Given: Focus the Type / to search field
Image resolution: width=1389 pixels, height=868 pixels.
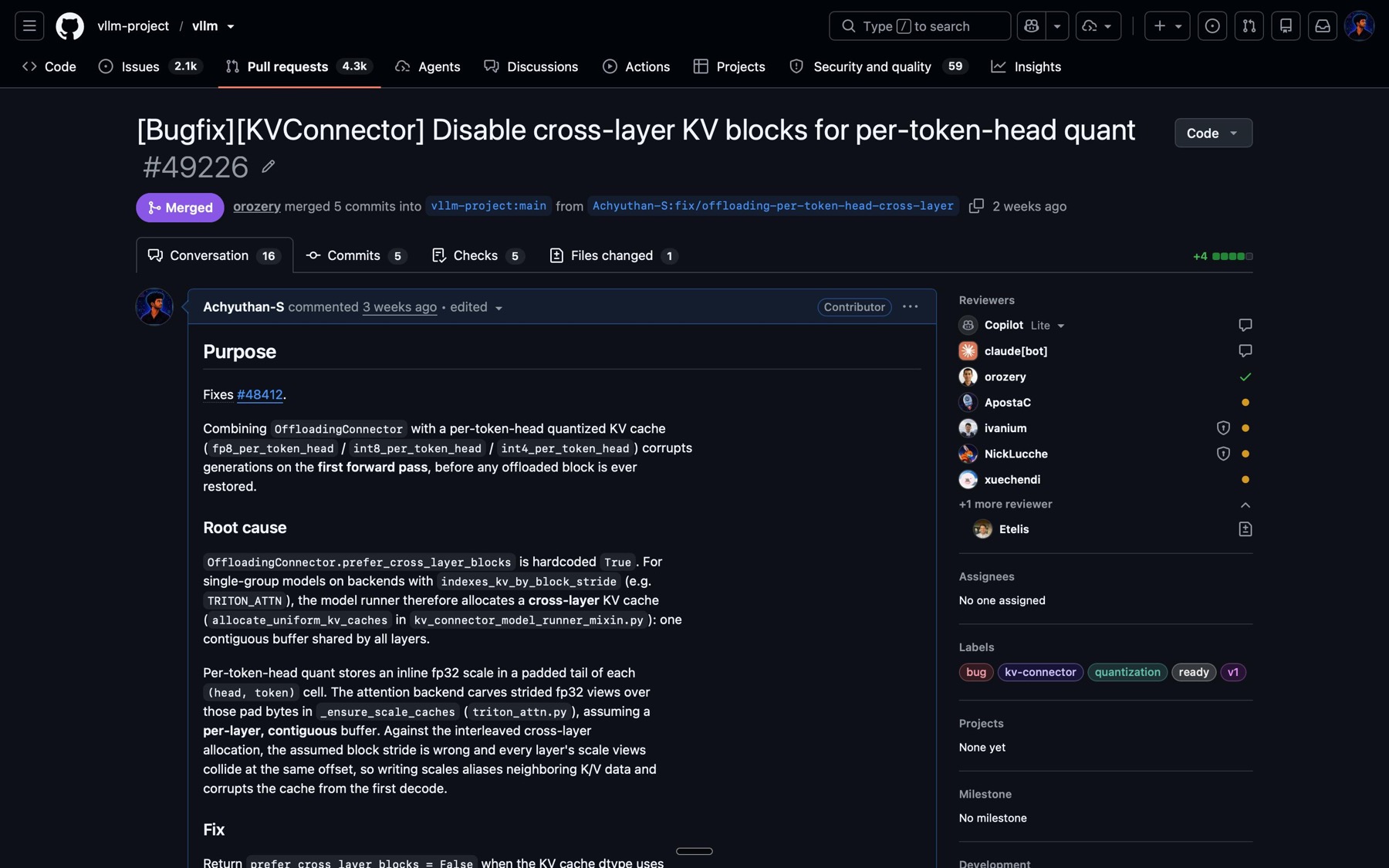Looking at the screenshot, I should [920, 25].
